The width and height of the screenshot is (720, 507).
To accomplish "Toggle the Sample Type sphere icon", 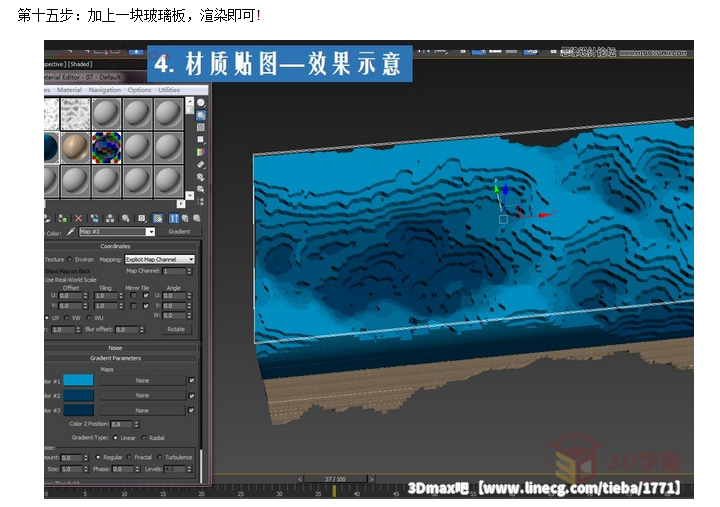I will point(201,103).
